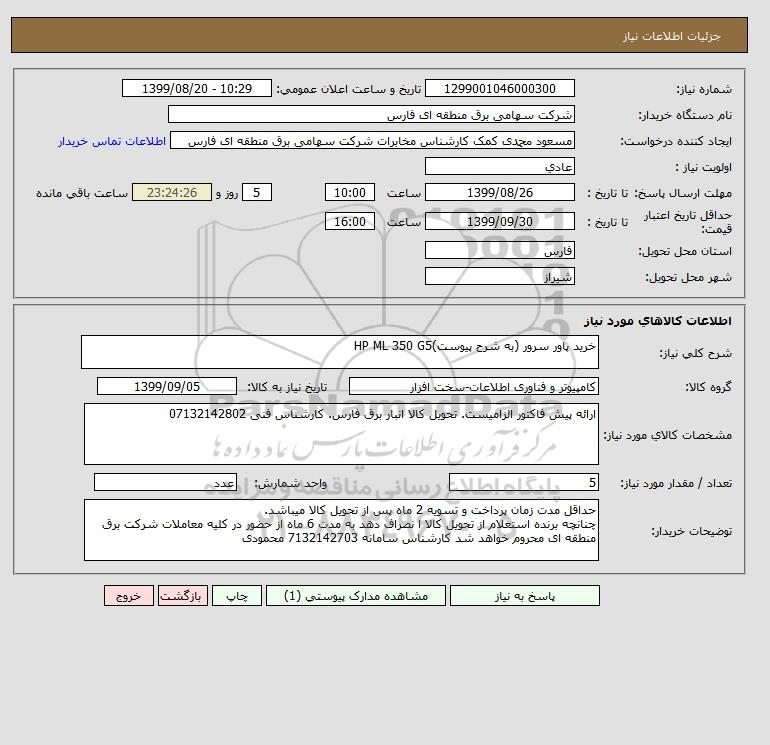The width and height of the screenshot is (770, 745).
Task: Click the 'خروج' exit button
Action: pyautogui.click(x=129, y=596)
